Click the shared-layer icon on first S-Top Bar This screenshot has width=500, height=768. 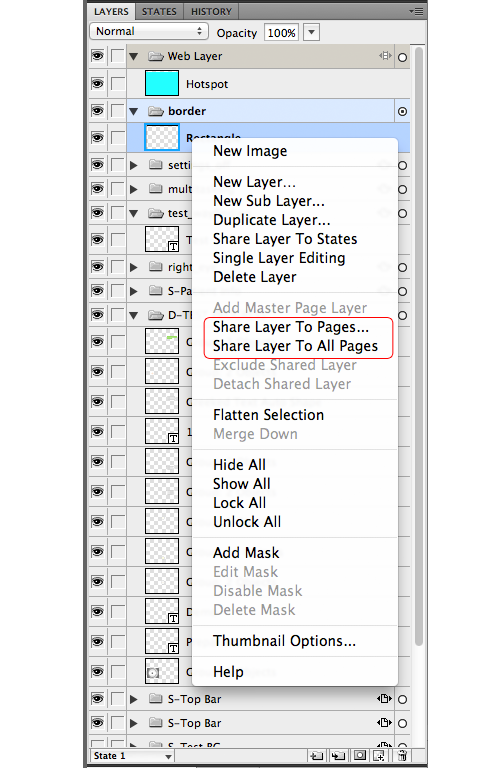coord(384,698)
